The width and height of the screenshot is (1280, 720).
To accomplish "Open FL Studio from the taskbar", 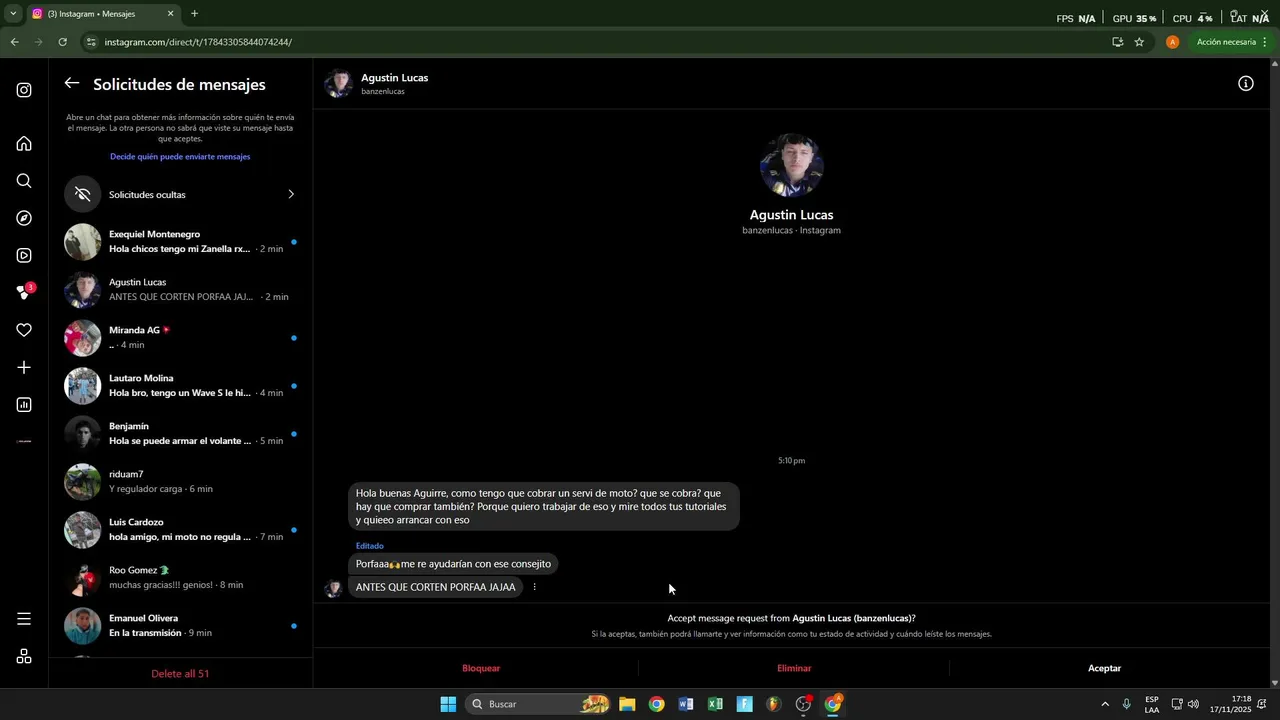I will [x=774, y=704].
